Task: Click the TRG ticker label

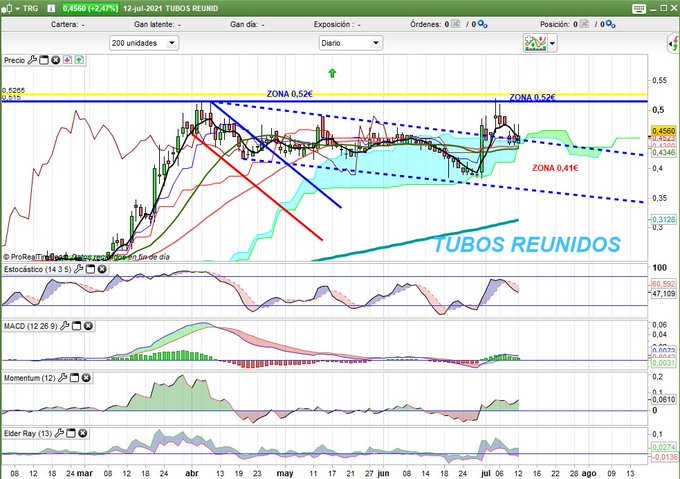Action: click(30, 8)
